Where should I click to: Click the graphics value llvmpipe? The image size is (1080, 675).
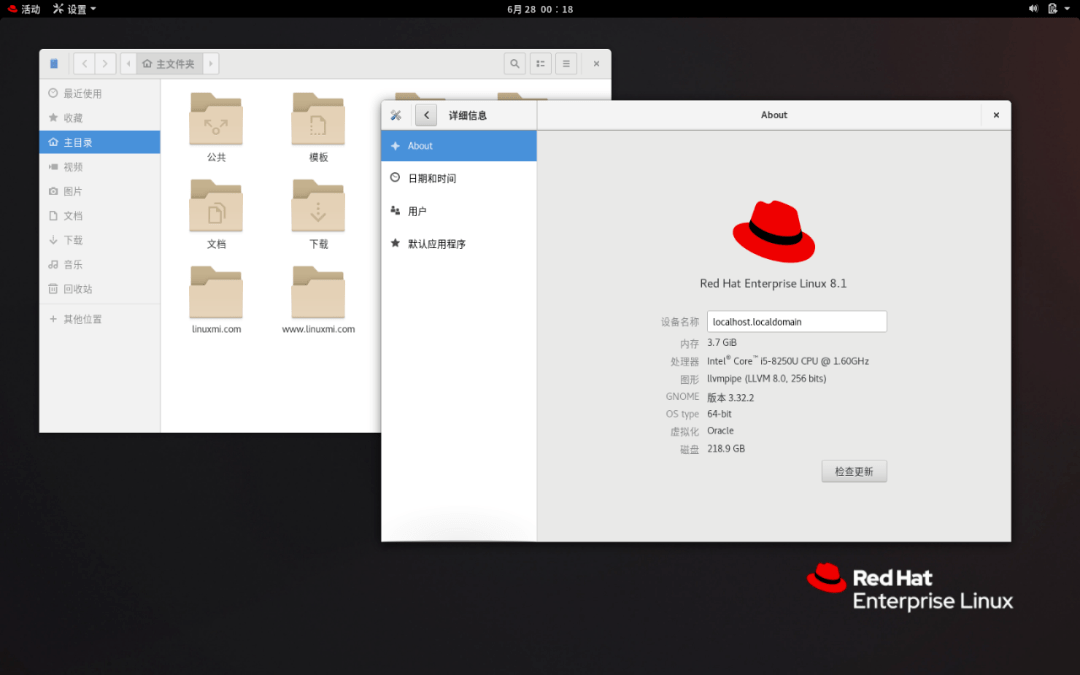pyautogui.click(x=767, y=379)
